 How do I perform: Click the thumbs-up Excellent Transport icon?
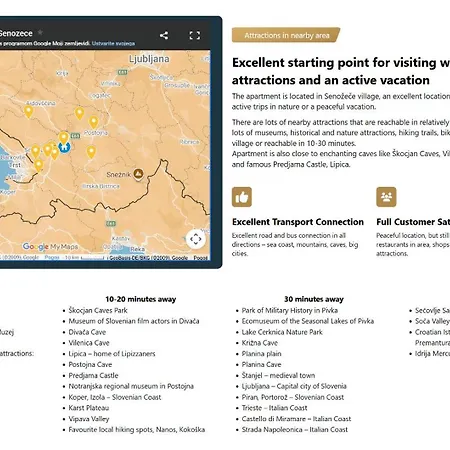(242, 197)
